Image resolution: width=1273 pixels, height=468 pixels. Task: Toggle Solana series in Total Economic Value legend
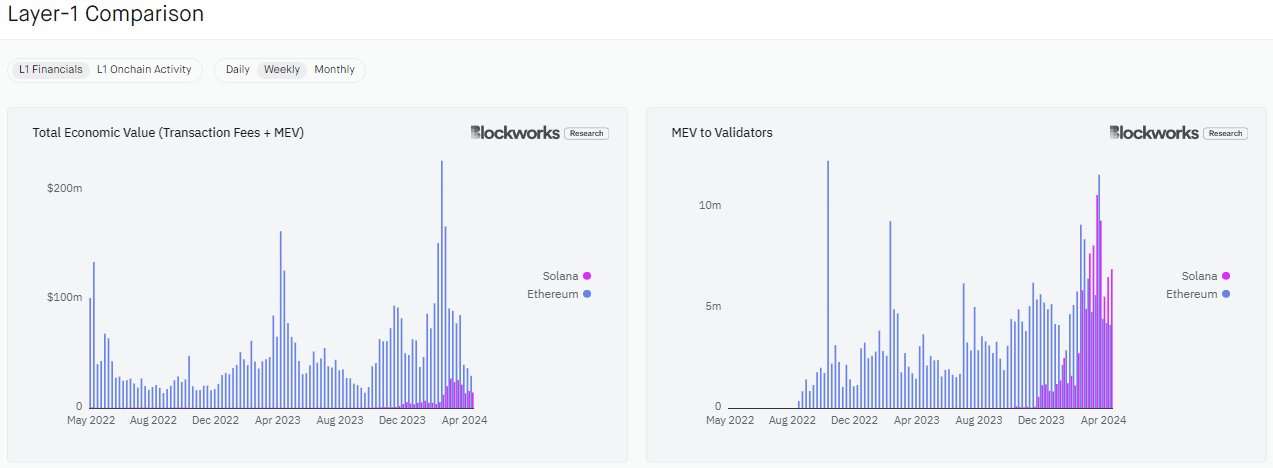[x=566, y=276]
